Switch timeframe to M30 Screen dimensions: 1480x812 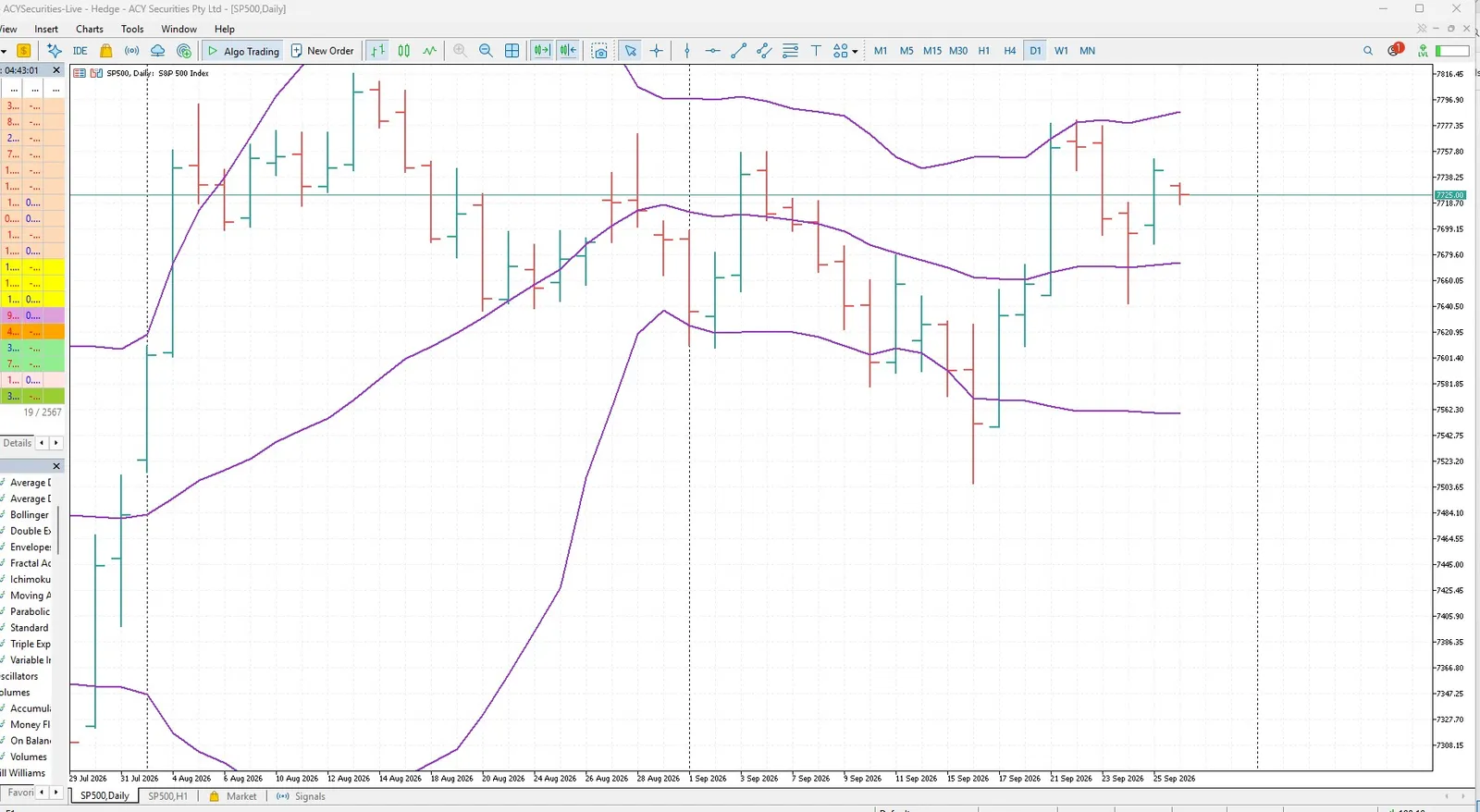click(x=958, y=51)
